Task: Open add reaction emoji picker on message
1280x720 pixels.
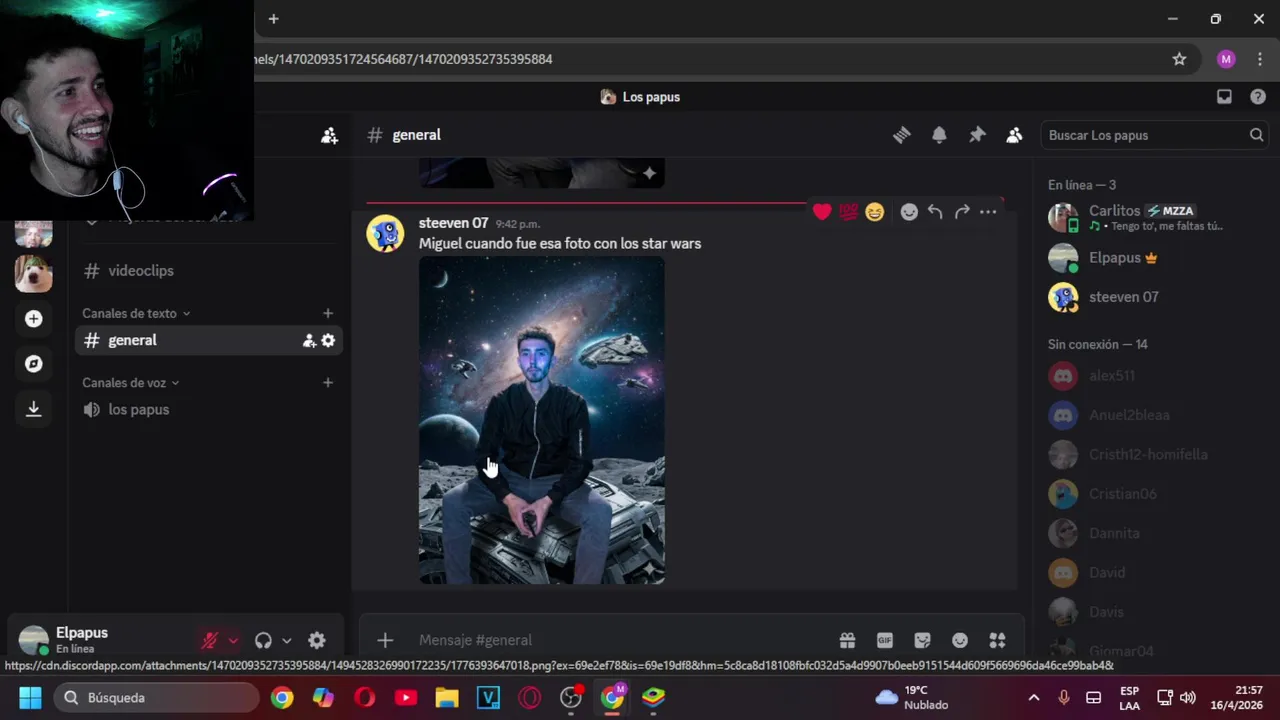Action: pyautogui.click(x=909, y=212)
